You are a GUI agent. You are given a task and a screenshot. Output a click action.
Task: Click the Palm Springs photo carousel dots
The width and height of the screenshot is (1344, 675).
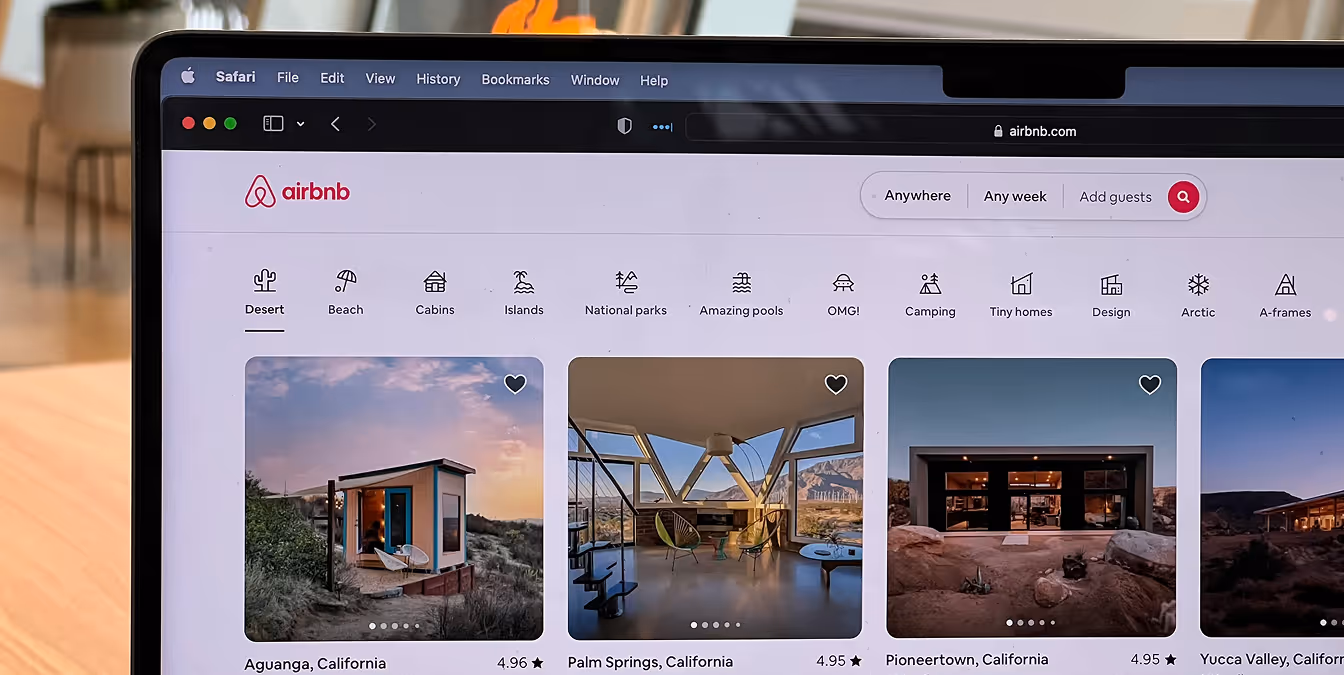coord(715,625)
